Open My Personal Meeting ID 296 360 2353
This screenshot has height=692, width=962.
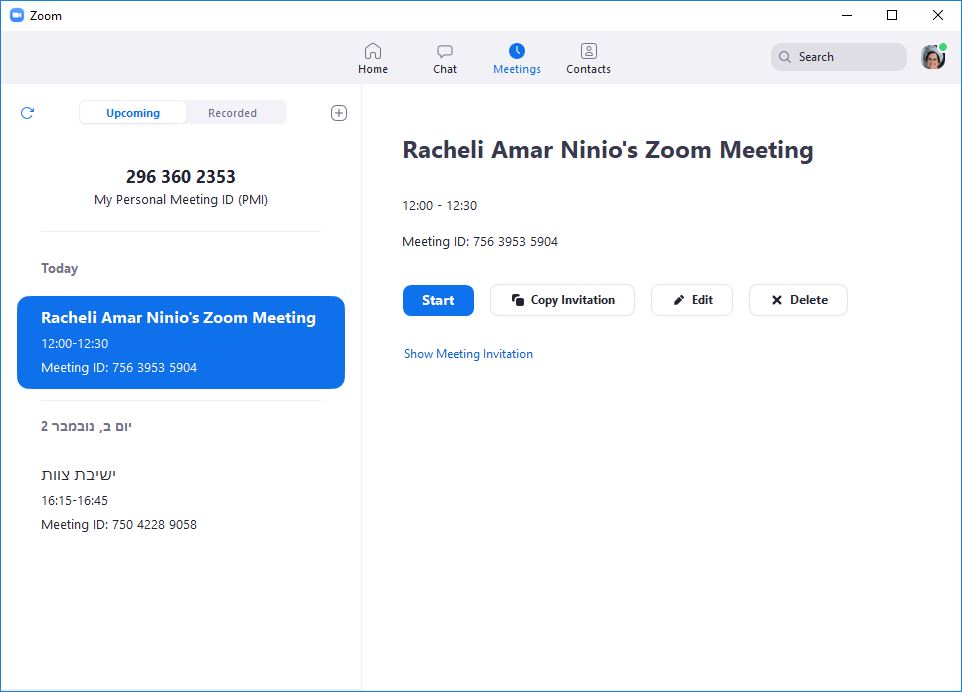181,186
